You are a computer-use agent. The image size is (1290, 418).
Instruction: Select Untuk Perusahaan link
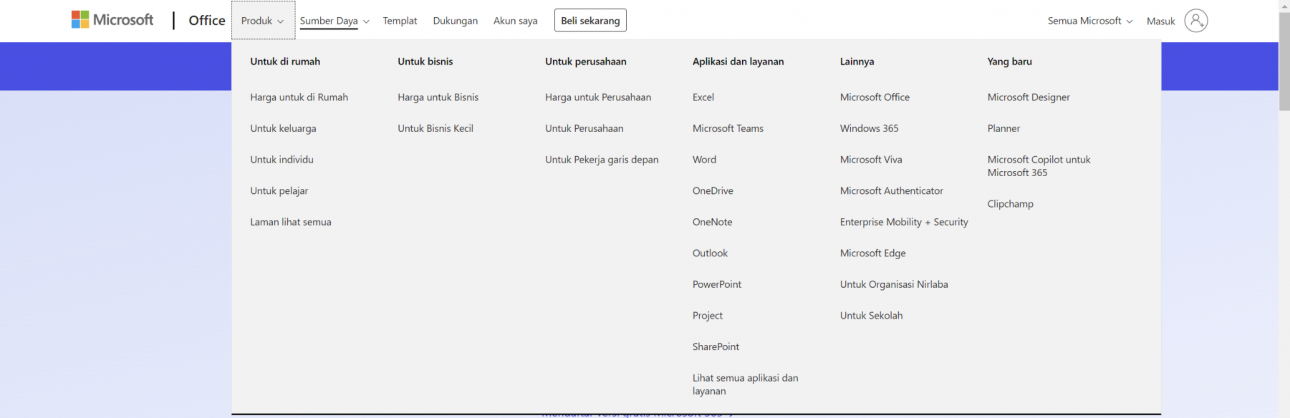(x=584, y=128)
